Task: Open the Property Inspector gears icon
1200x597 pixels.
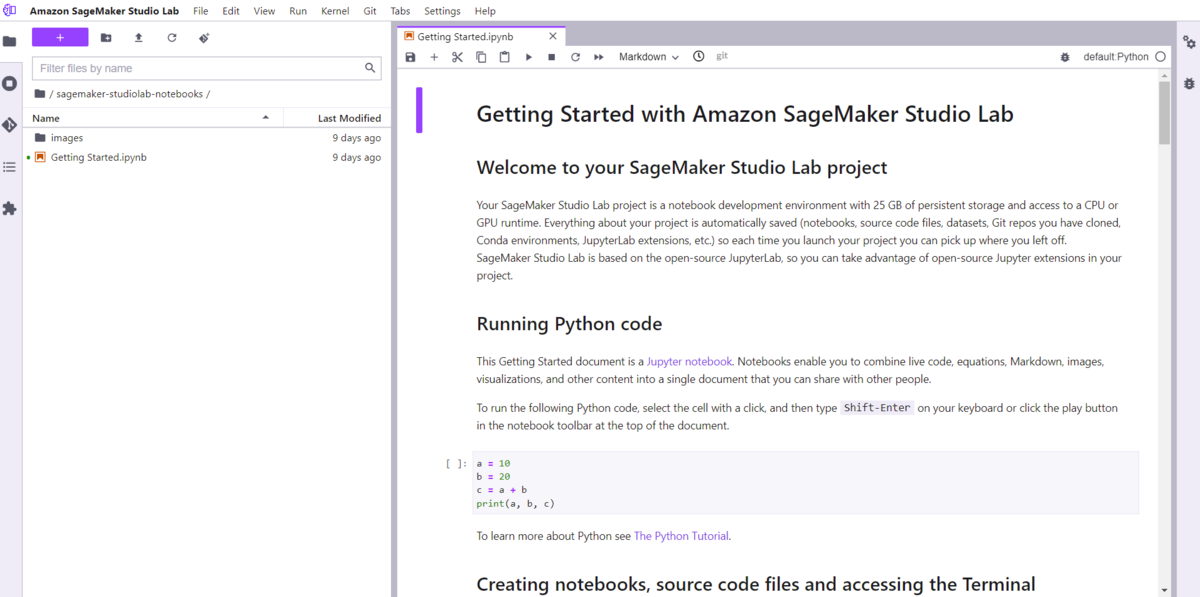Action: coord(1189,42)
